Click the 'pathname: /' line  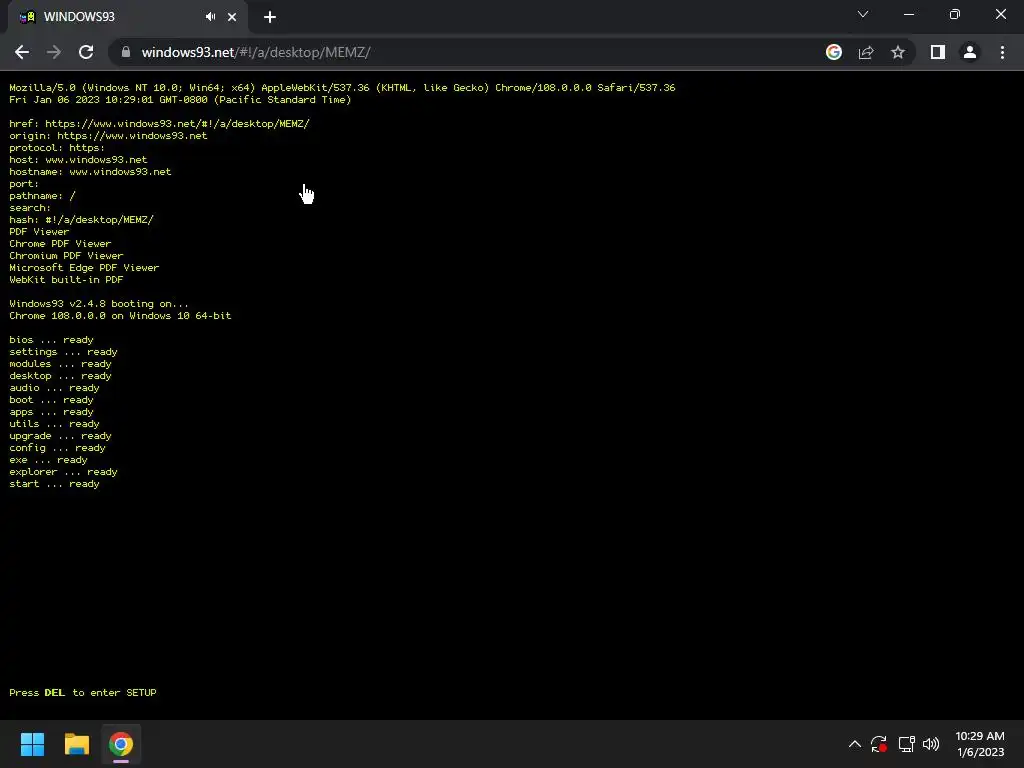tap(42, 196)
